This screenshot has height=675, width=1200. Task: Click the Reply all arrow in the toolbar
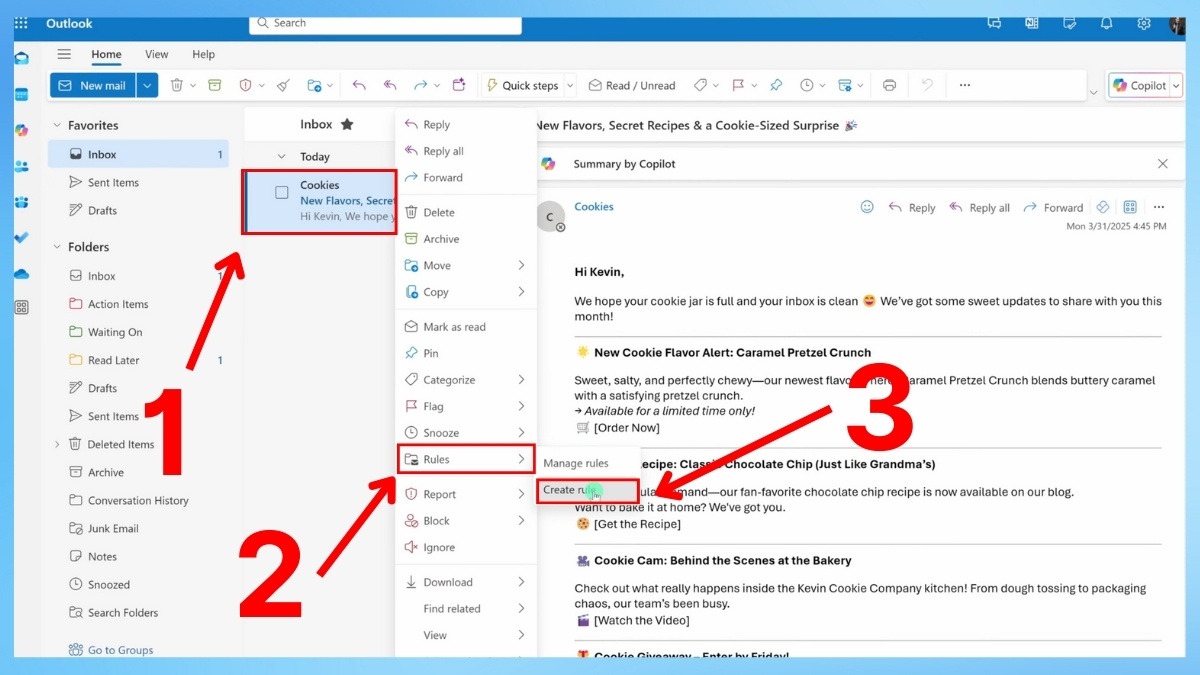(390, 85)
